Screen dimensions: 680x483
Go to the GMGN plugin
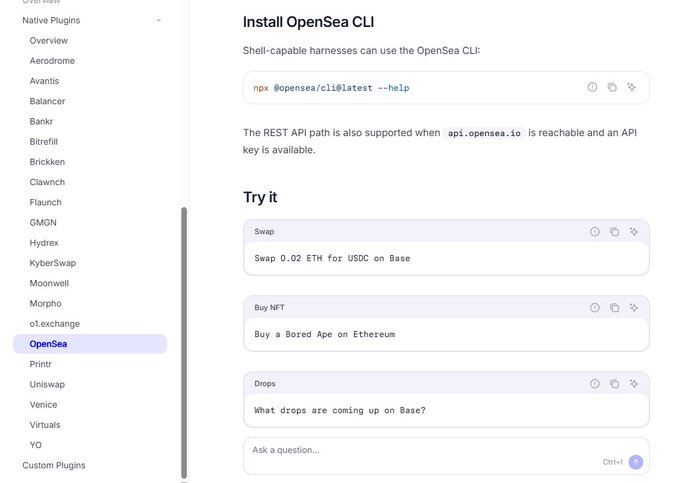(43, 222)
